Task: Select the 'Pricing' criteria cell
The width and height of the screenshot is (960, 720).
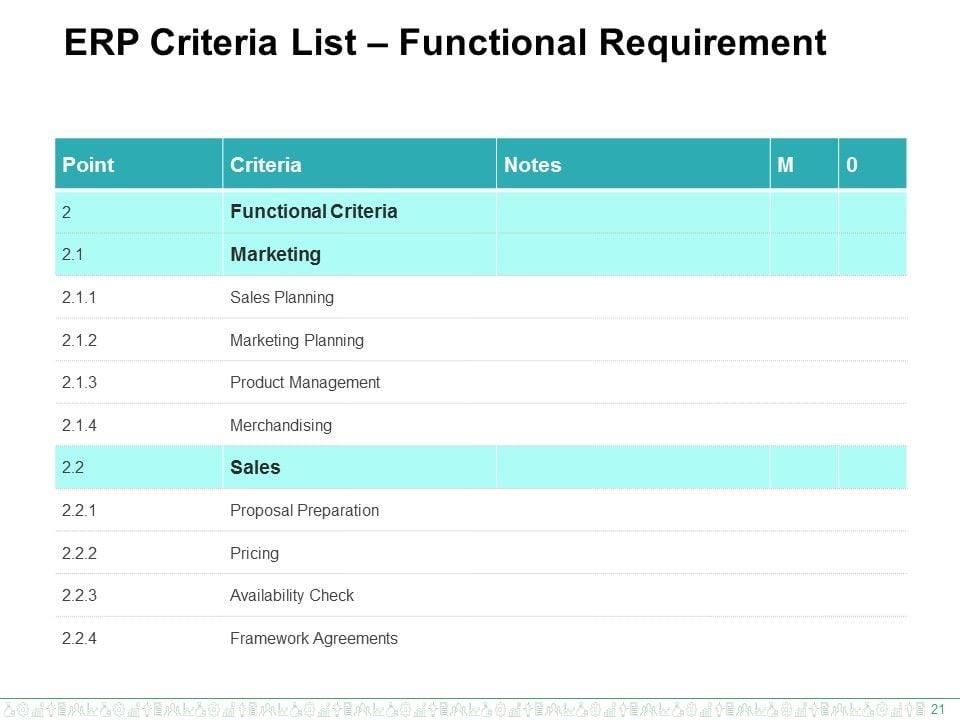Action: pos(254,554)
